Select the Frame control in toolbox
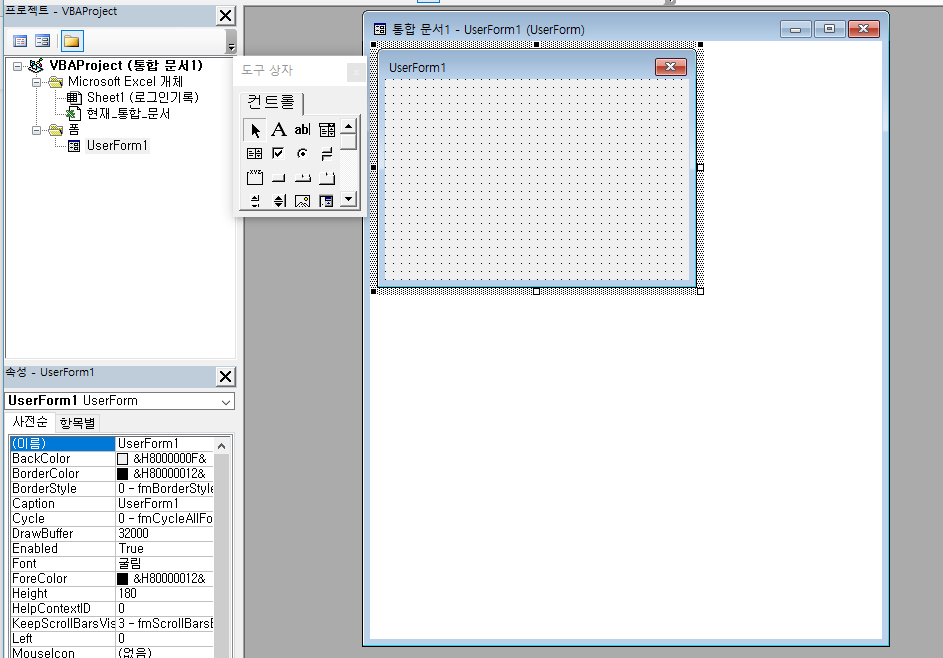Viewport: 943px width, 658px height. click(x=255, y=177)
